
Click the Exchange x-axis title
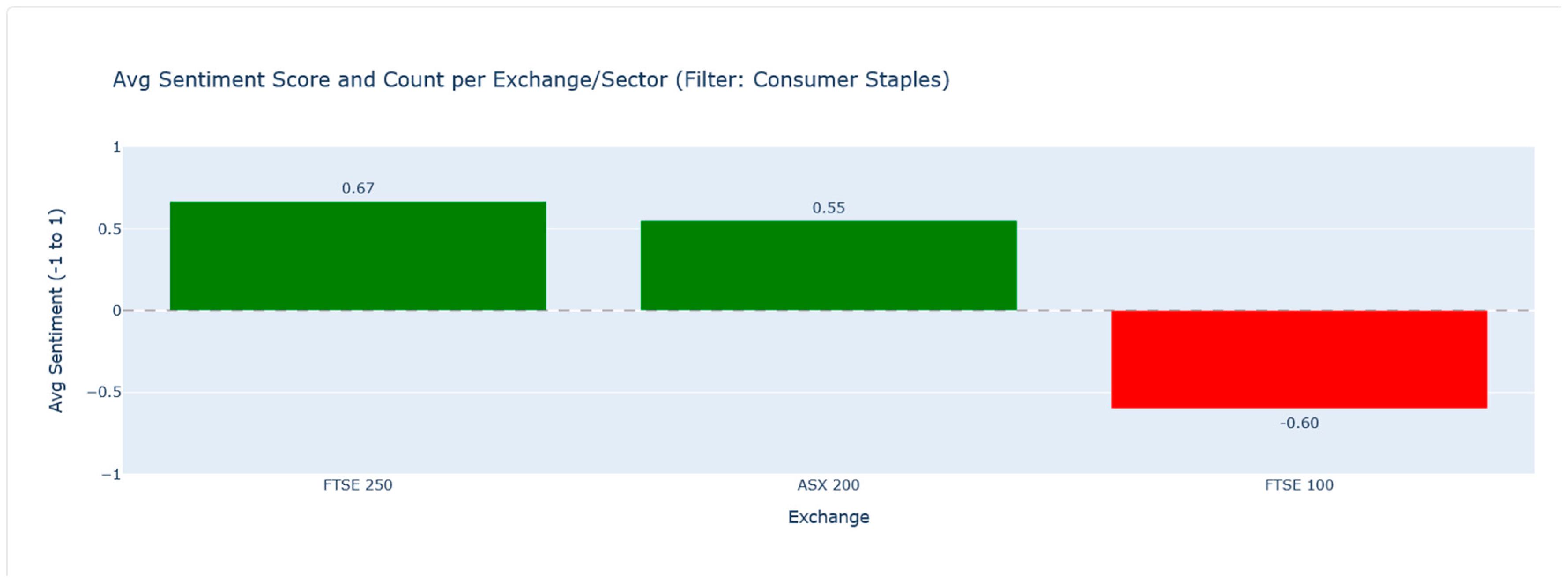[x=829, y=517]
